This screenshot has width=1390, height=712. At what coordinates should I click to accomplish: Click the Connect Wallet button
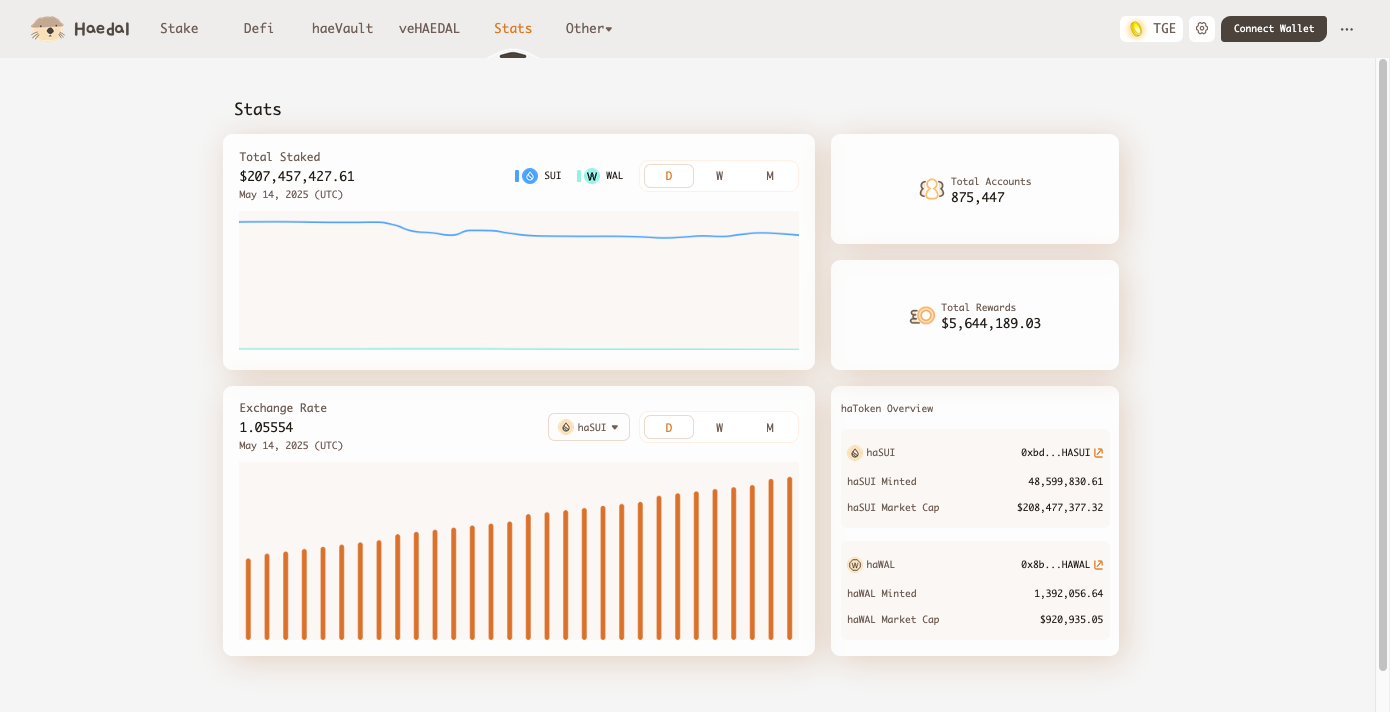1274,29
